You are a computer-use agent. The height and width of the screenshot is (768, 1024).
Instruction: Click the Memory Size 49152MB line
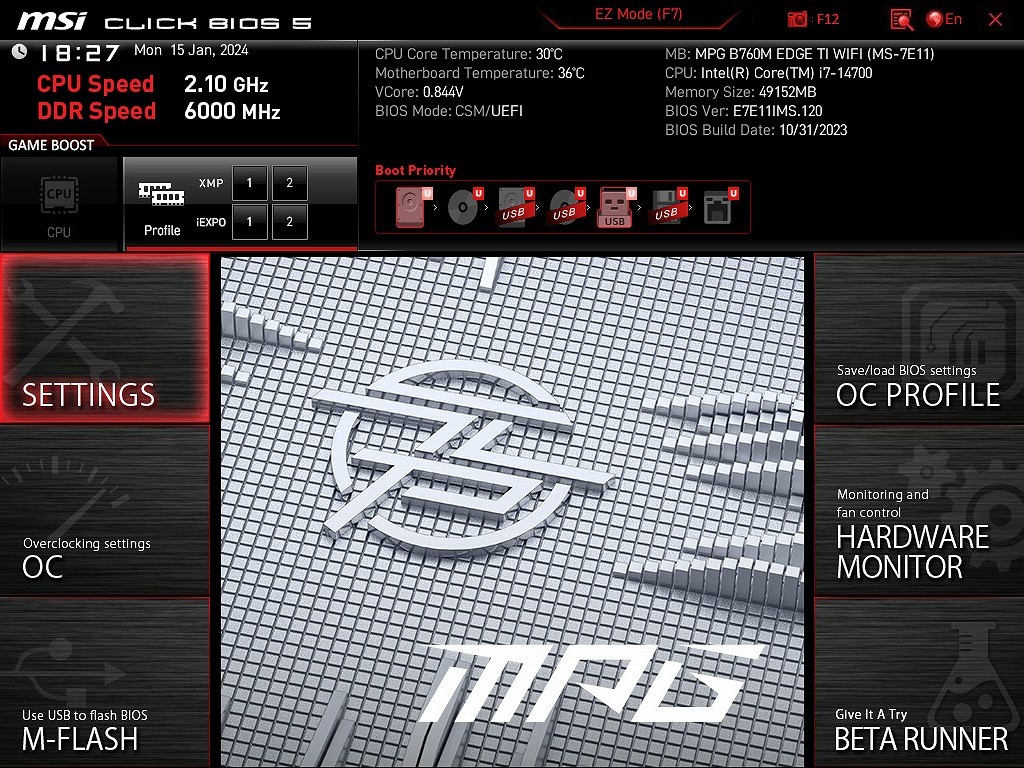click(x=741, y=92)
